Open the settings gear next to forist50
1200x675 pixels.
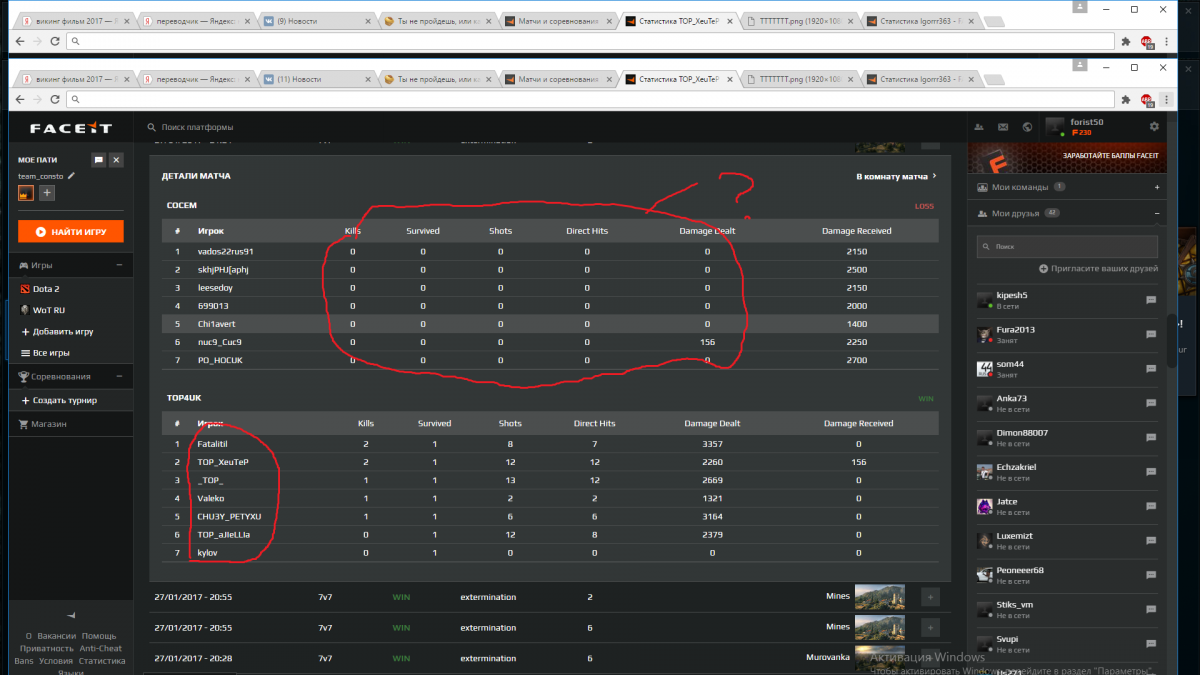1154,127
